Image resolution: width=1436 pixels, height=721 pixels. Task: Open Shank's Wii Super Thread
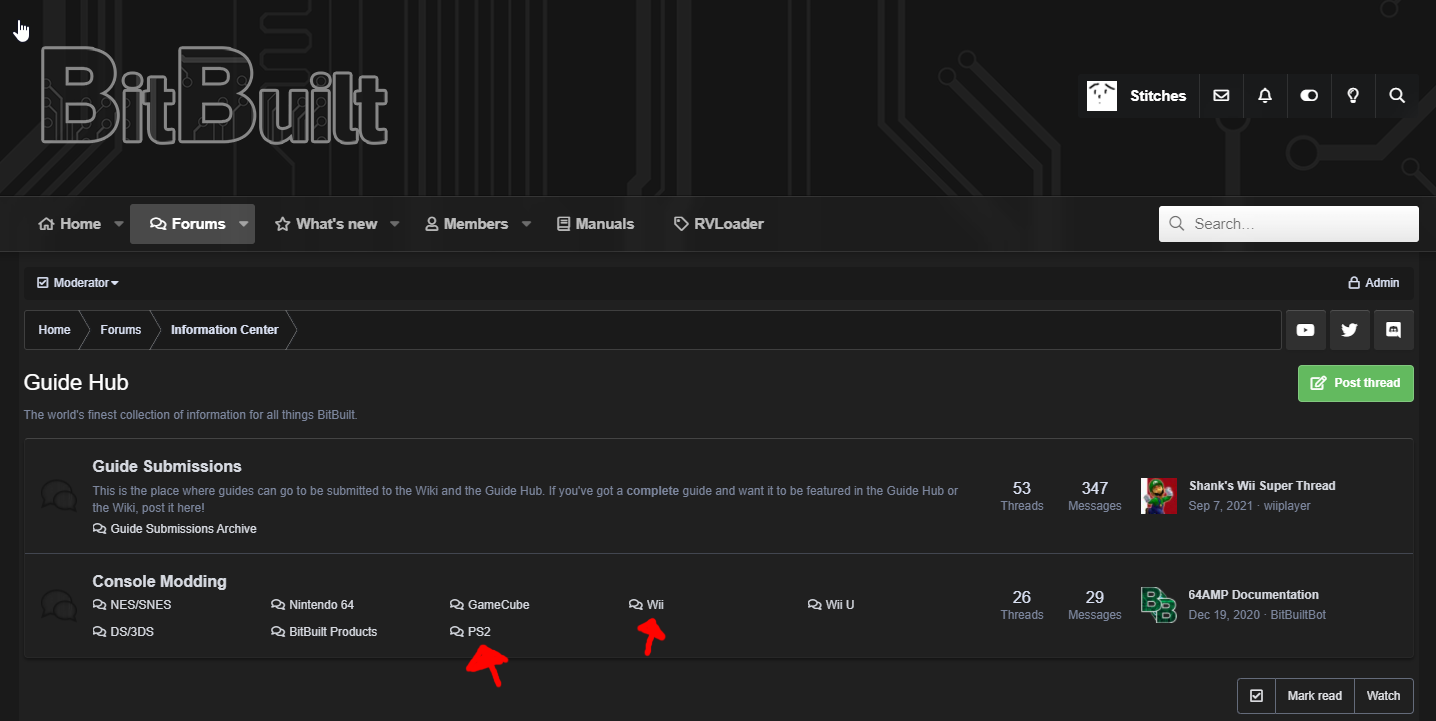point(1262,486)
